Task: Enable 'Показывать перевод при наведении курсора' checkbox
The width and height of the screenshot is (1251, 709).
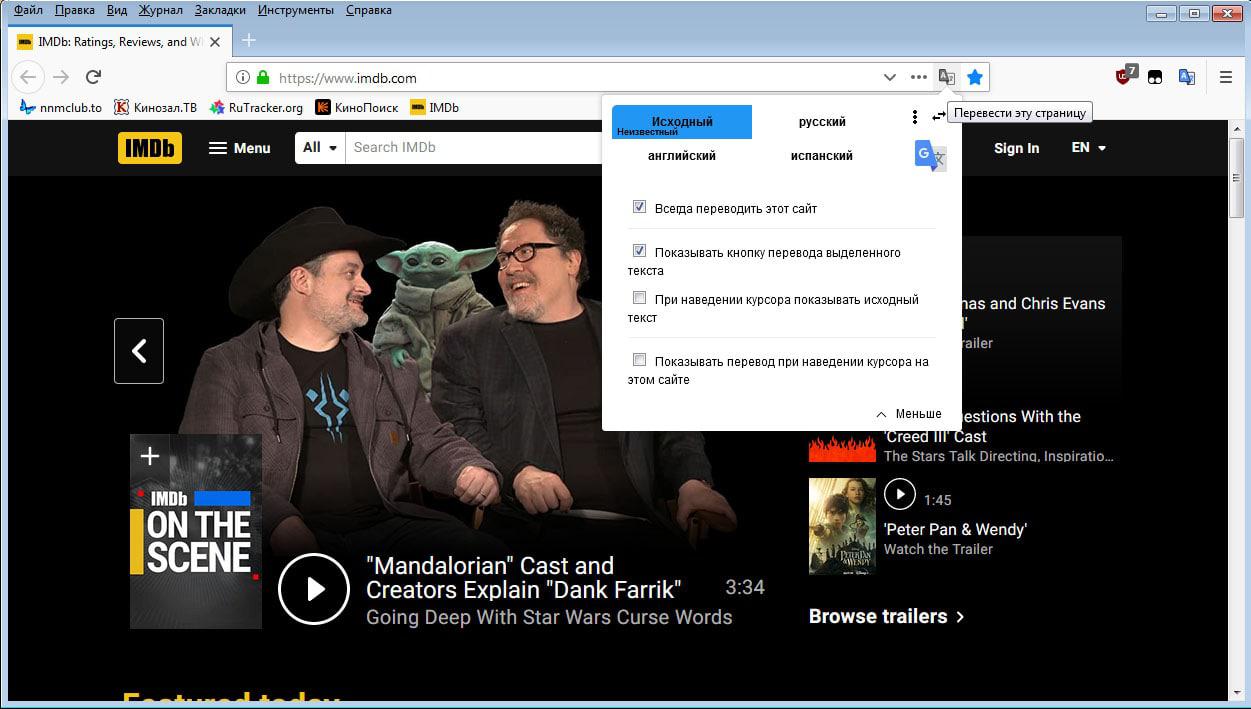Action: pos(639,360)
